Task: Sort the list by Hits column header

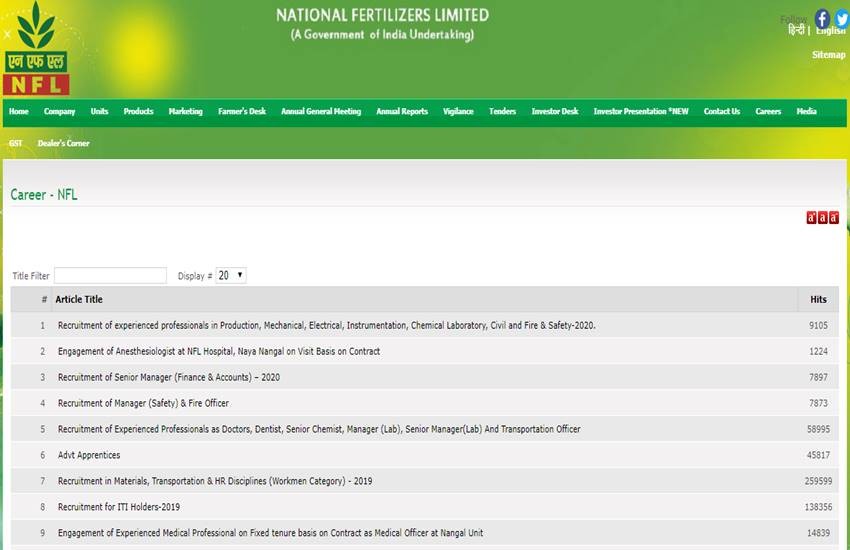Action: point(818,299)
